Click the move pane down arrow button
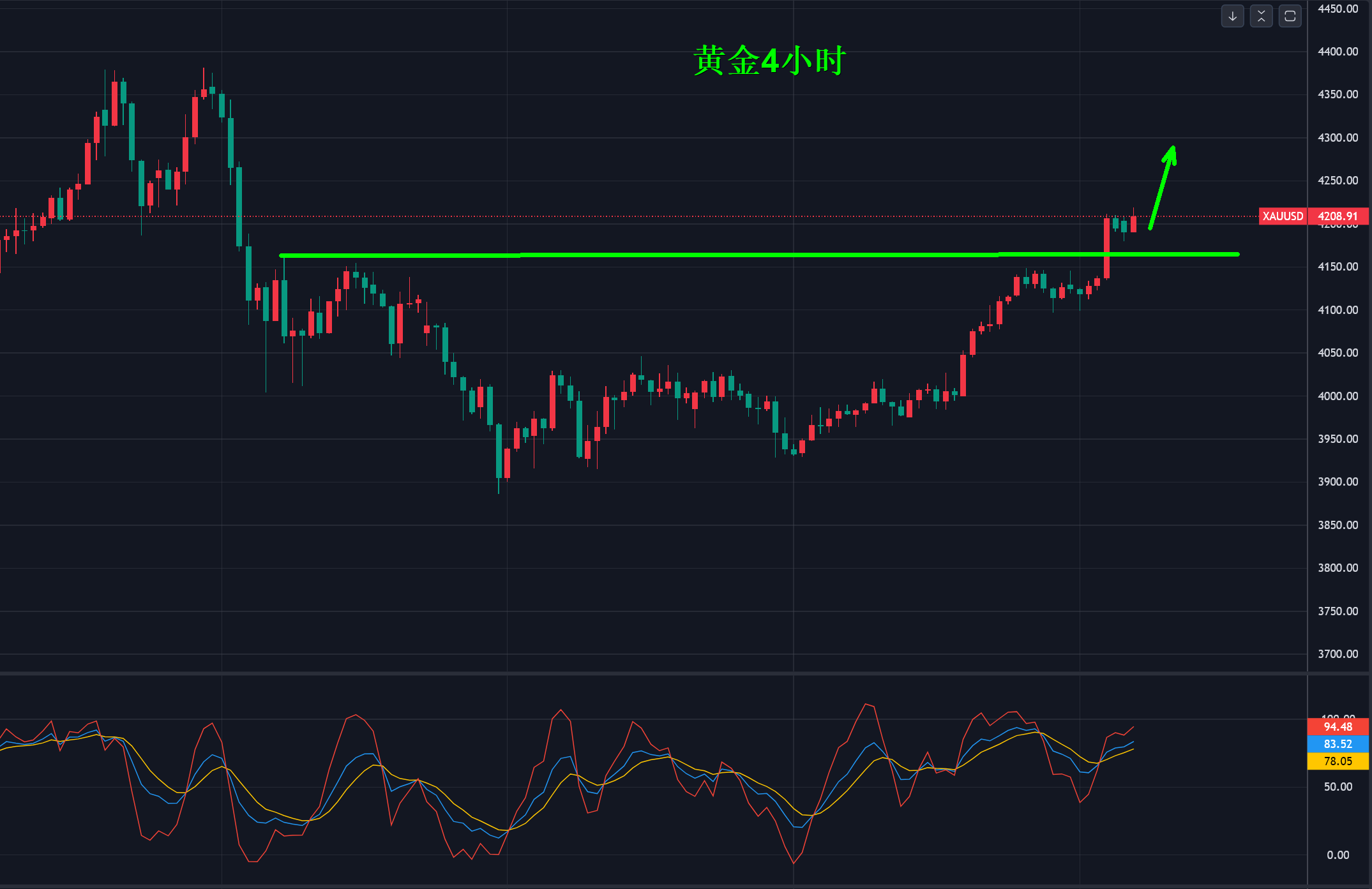 (x=1232, y=17)
